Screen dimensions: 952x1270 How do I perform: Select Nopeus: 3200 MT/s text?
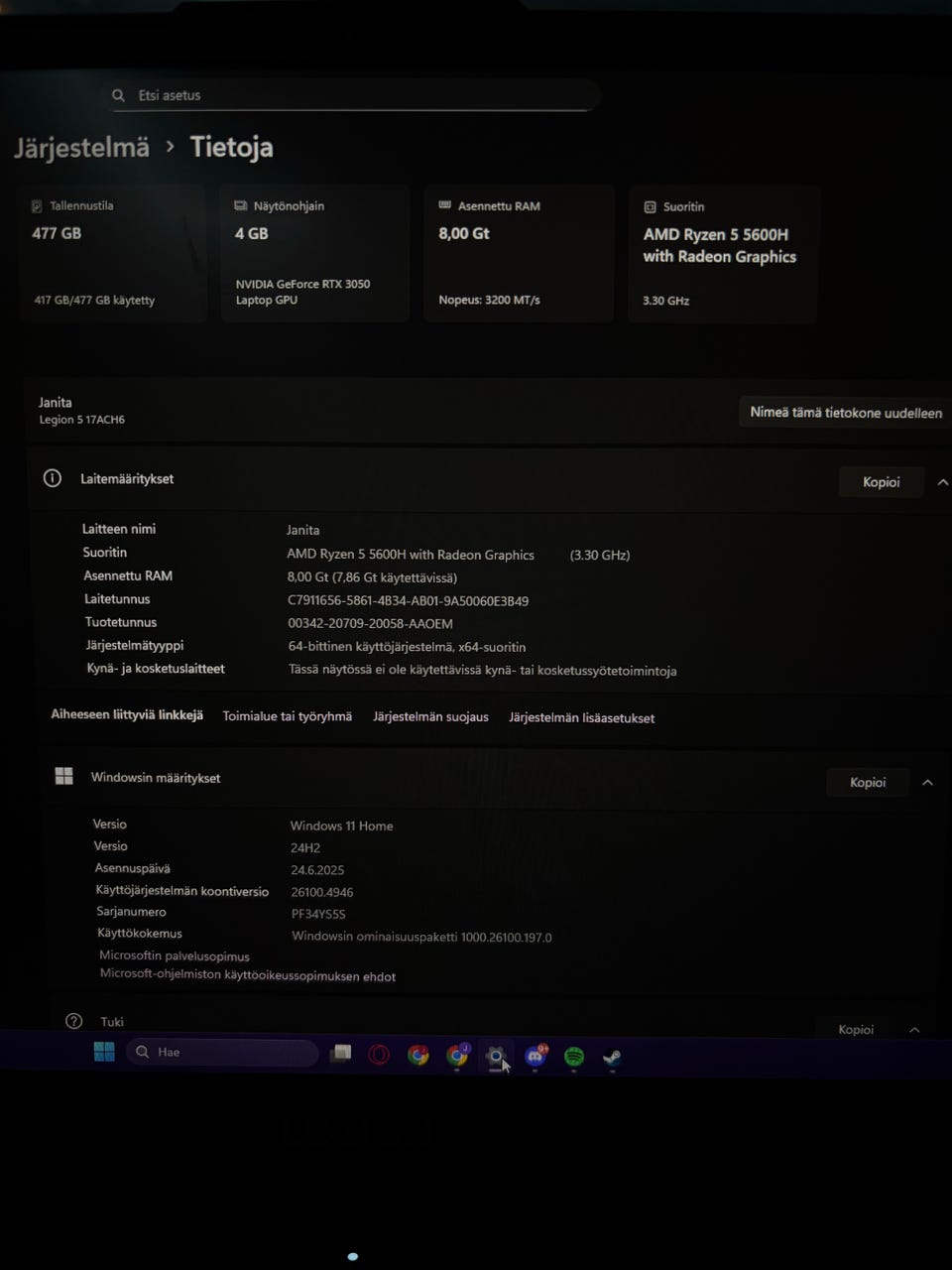point(489,300)
